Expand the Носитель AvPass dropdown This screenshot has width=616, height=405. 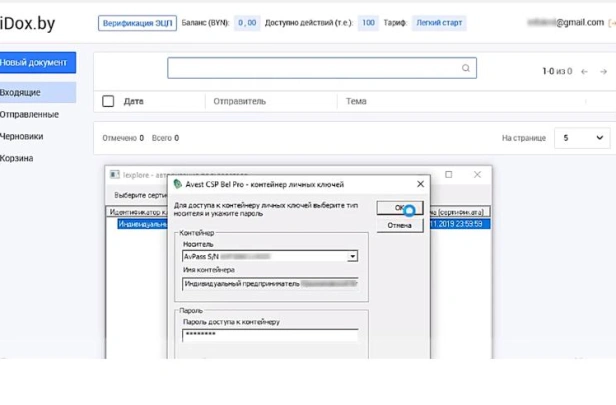352,257
